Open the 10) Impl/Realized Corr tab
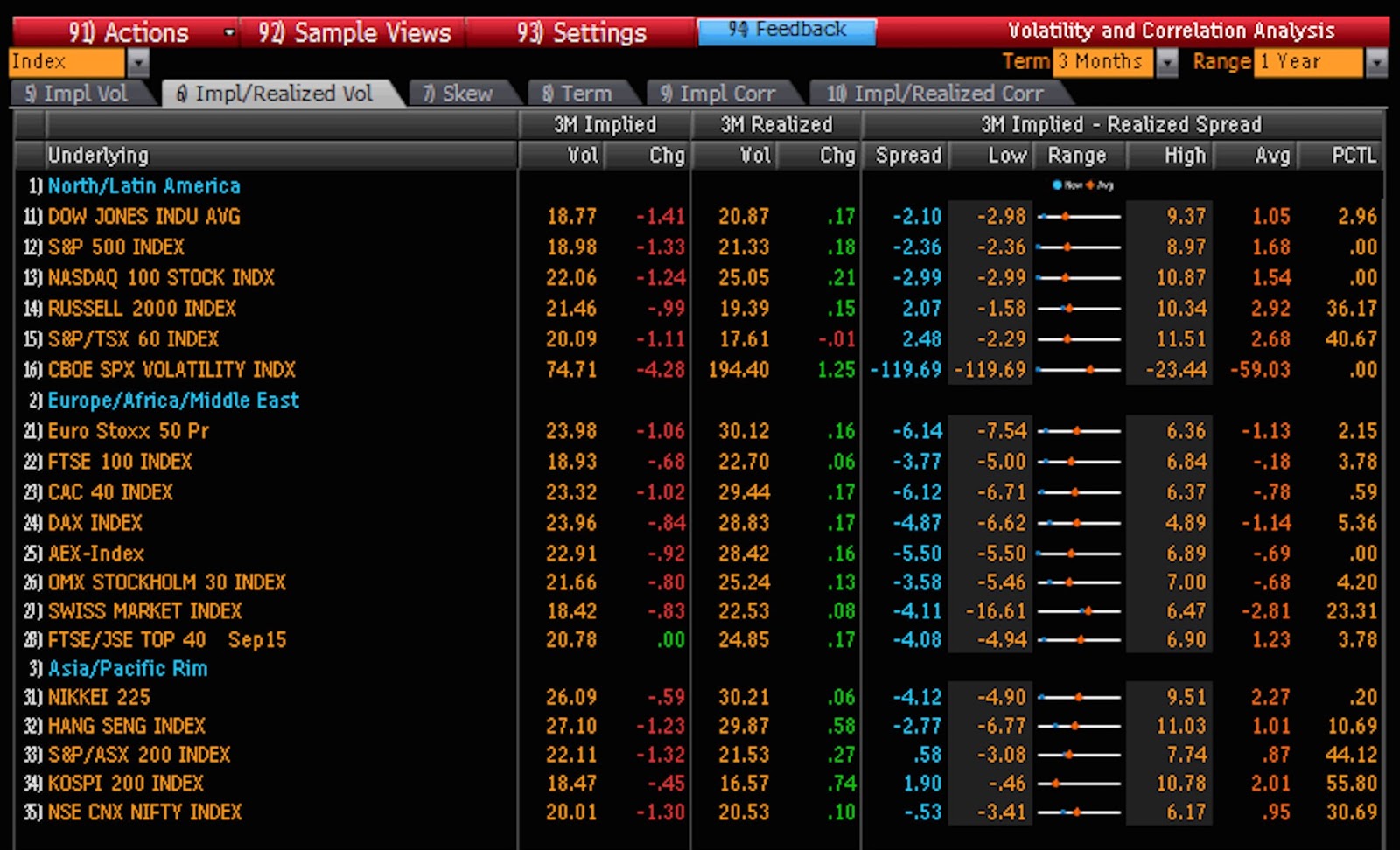1400x850 pixels. 936,94
